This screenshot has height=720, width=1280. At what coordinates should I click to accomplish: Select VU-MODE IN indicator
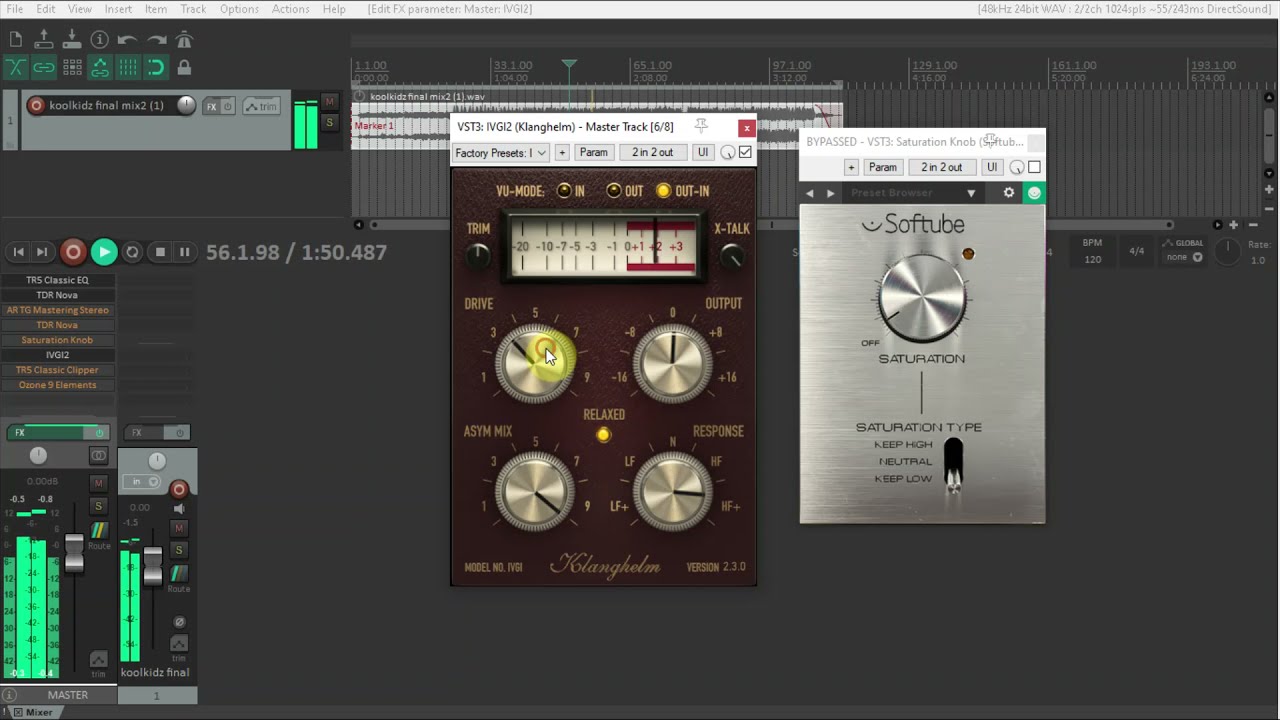pyautogui.click(x=565, y=191)
